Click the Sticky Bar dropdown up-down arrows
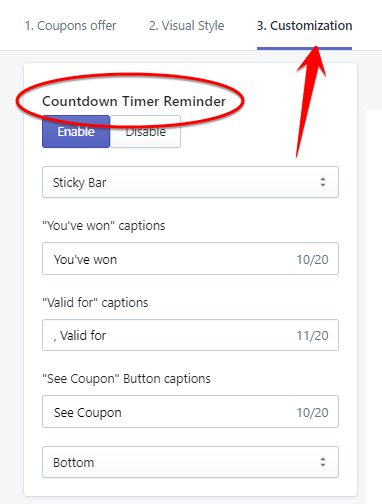 point(322,182)
